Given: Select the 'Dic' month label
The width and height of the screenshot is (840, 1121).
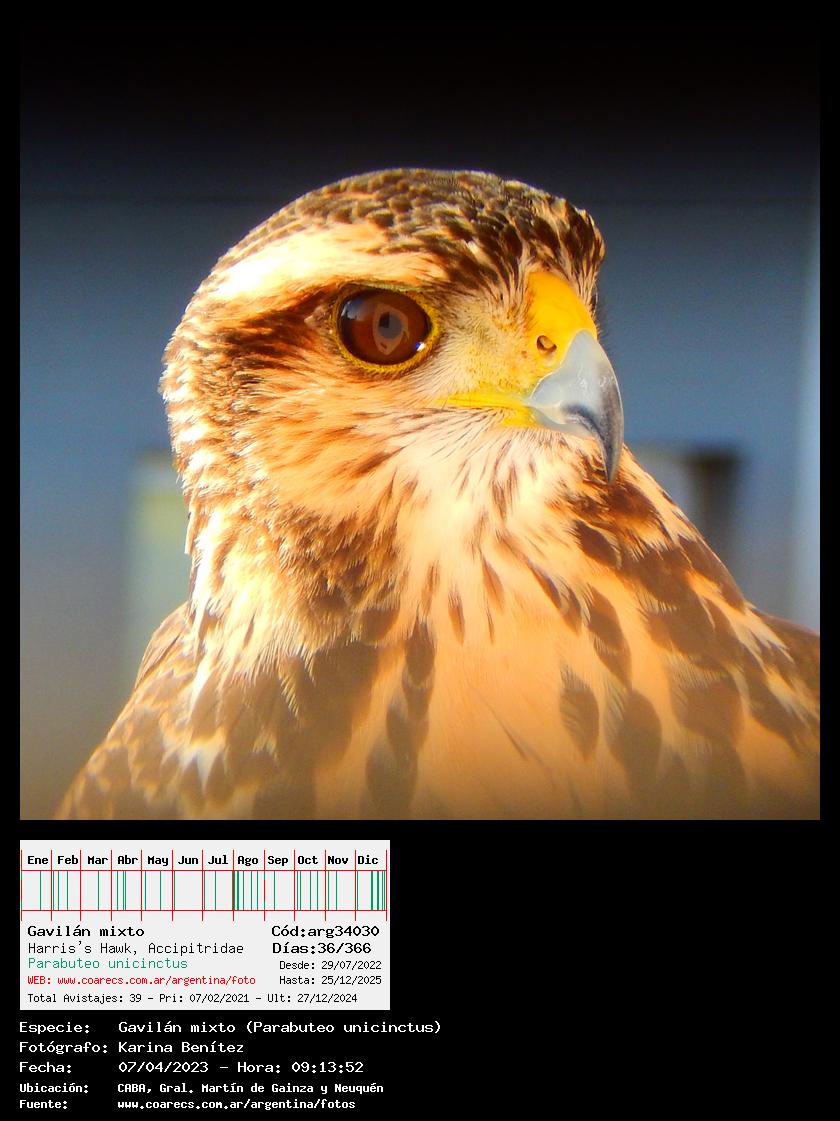Looking at the screenshot, I should click(x=368, y=860).
